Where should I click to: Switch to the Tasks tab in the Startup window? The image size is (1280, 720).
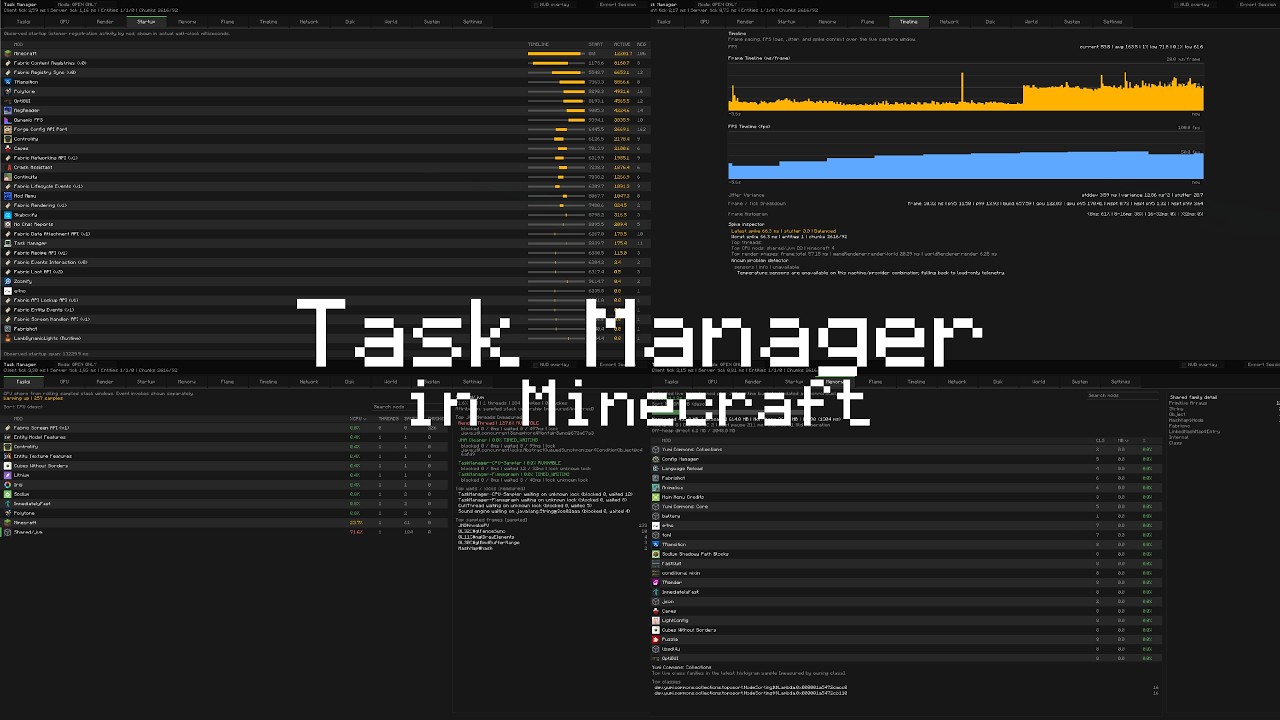(x=23, y=21)
